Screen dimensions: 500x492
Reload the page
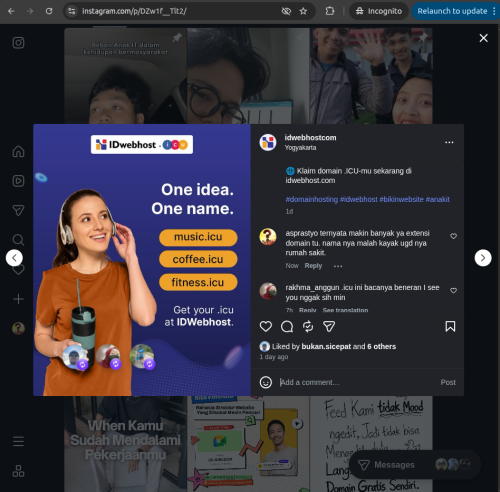pos(49,11)
